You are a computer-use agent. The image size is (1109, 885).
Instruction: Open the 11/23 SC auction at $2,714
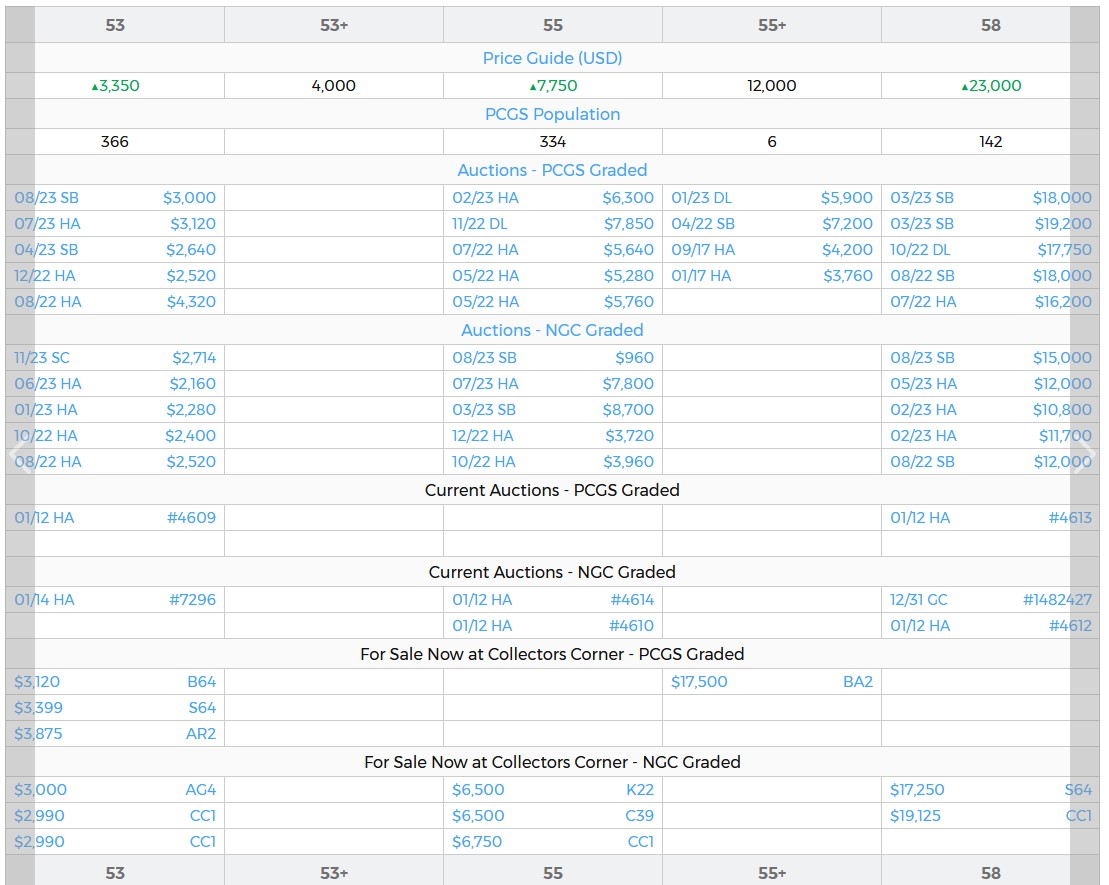[115, 357]
